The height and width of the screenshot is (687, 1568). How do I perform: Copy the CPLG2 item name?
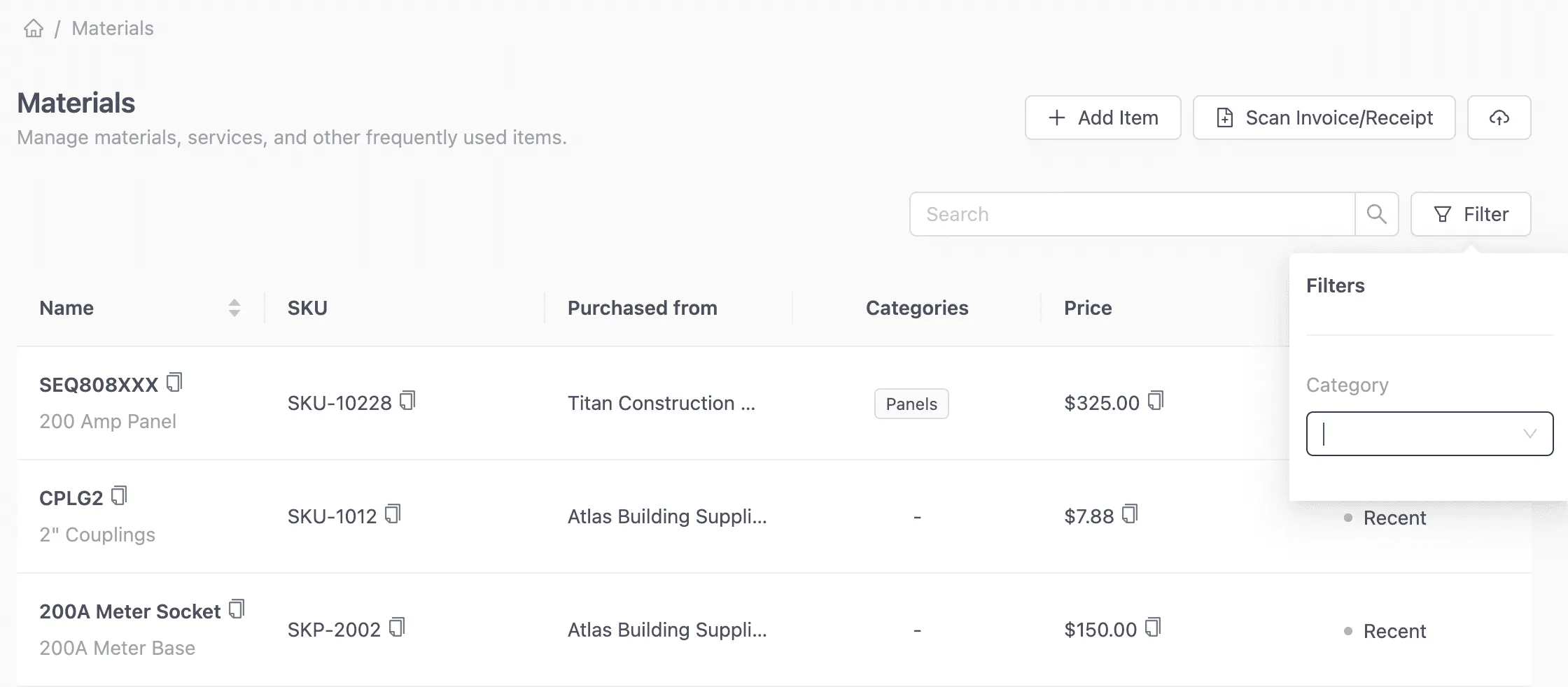click(x=120, y=495)
